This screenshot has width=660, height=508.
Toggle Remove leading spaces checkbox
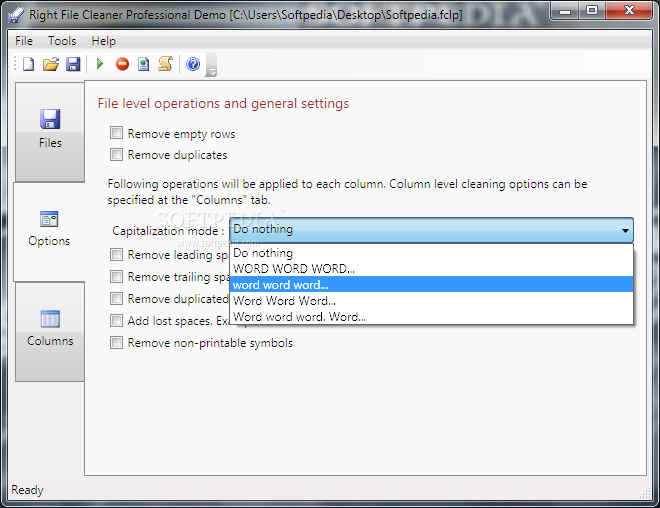(117, 255)
